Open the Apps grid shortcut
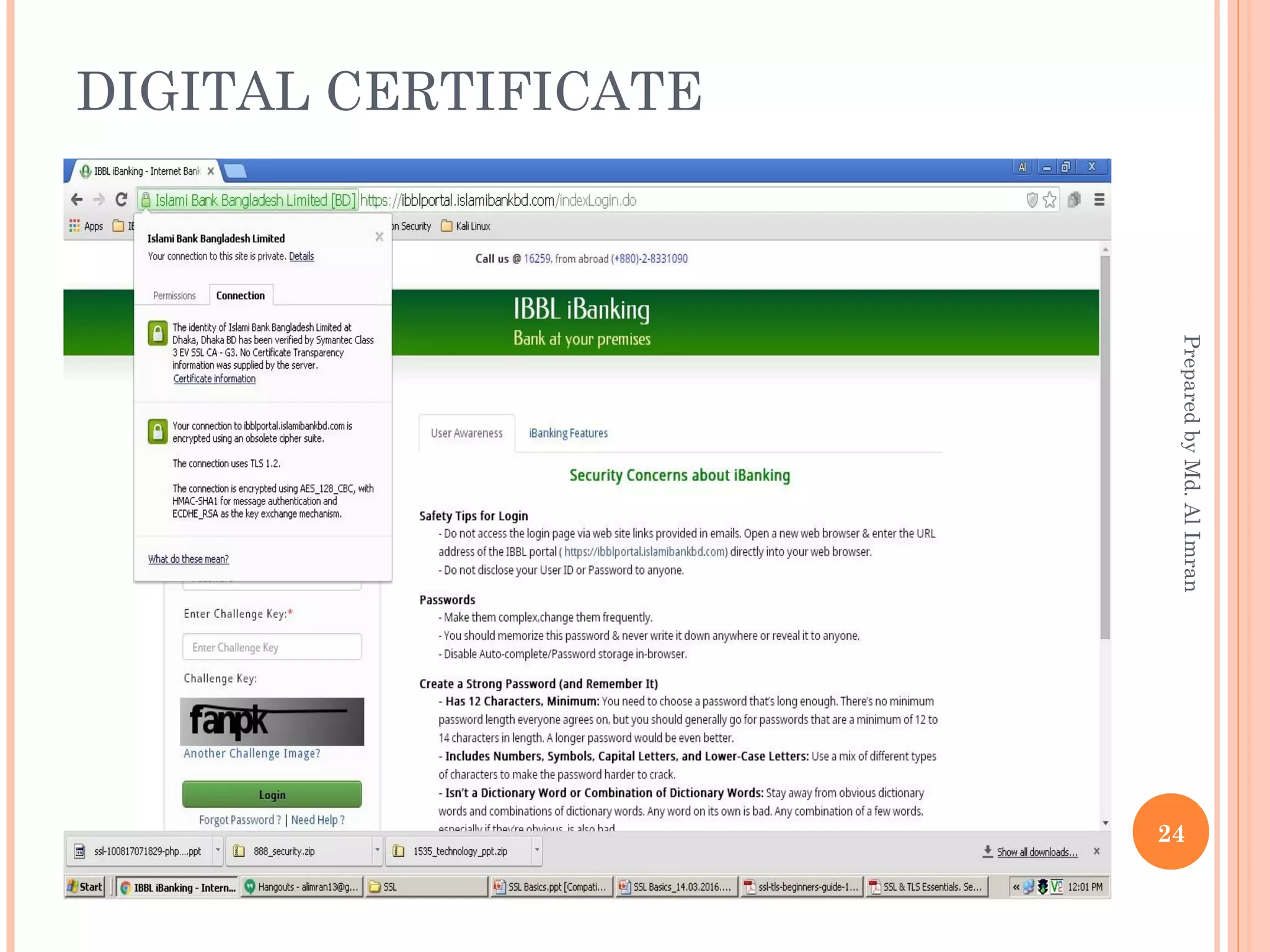Viewport: 1270px width, 952px height. pos(86,226)
